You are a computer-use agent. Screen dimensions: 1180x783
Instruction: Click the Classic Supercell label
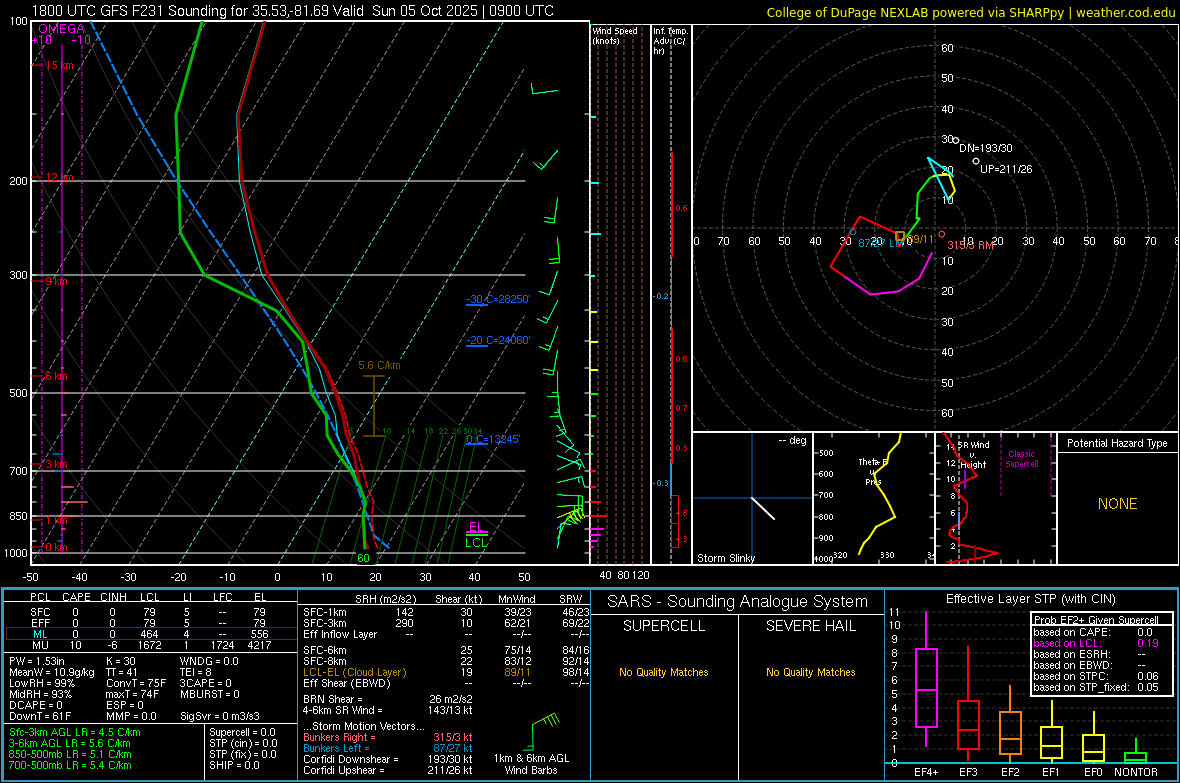click(x=1021, y=459)
